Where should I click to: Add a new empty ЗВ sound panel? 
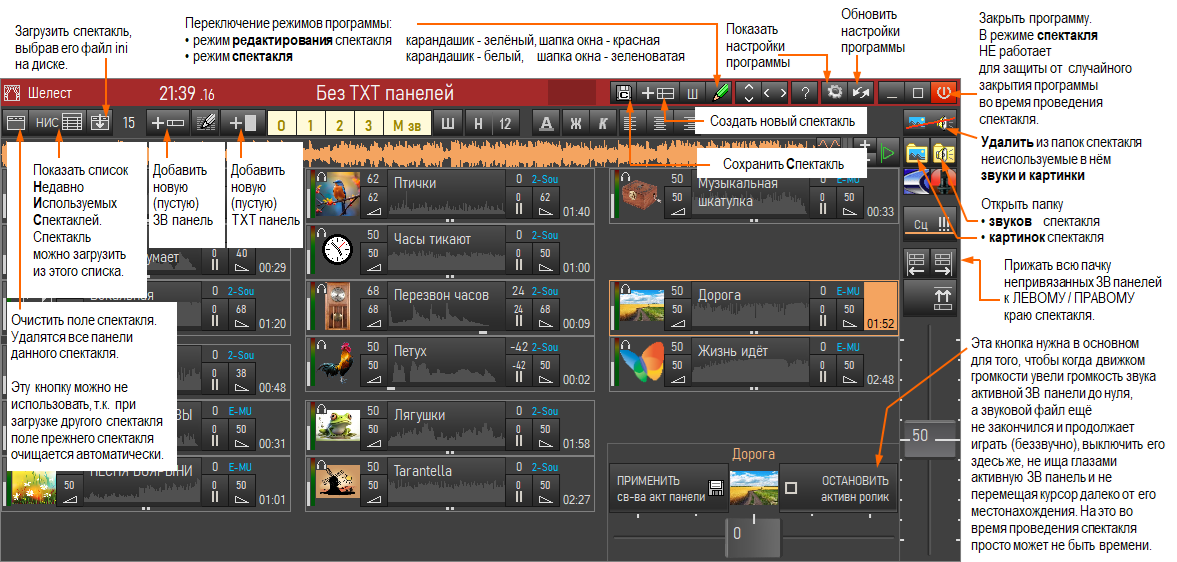(x=167, y=122)
